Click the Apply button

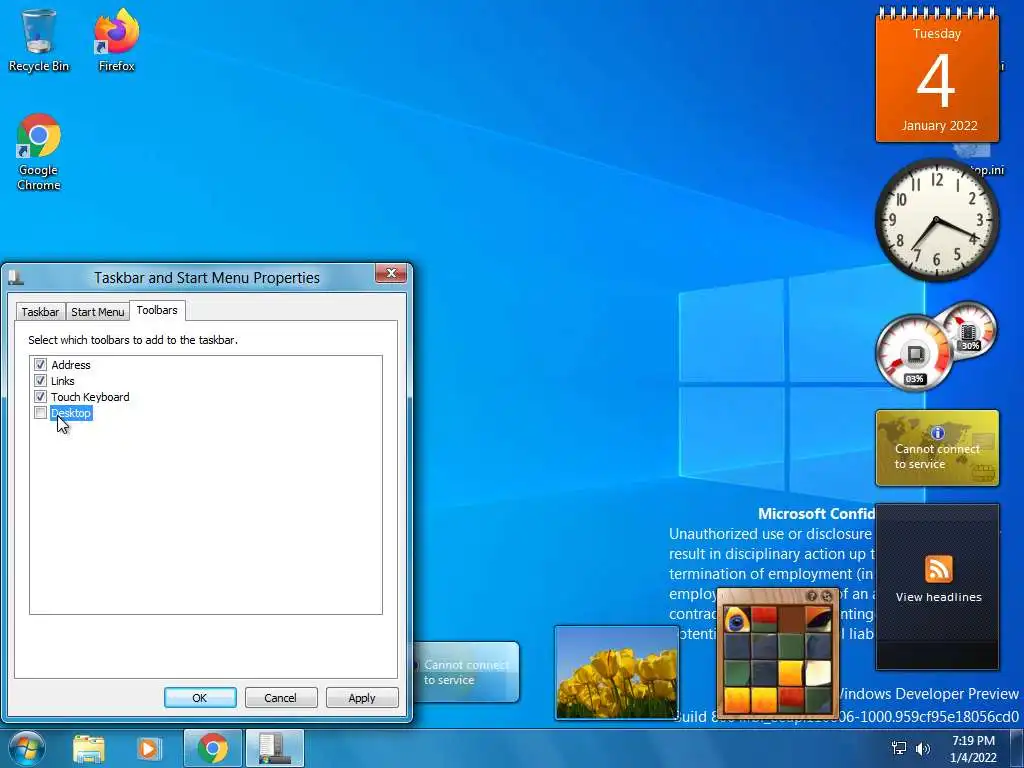point(362,697)
